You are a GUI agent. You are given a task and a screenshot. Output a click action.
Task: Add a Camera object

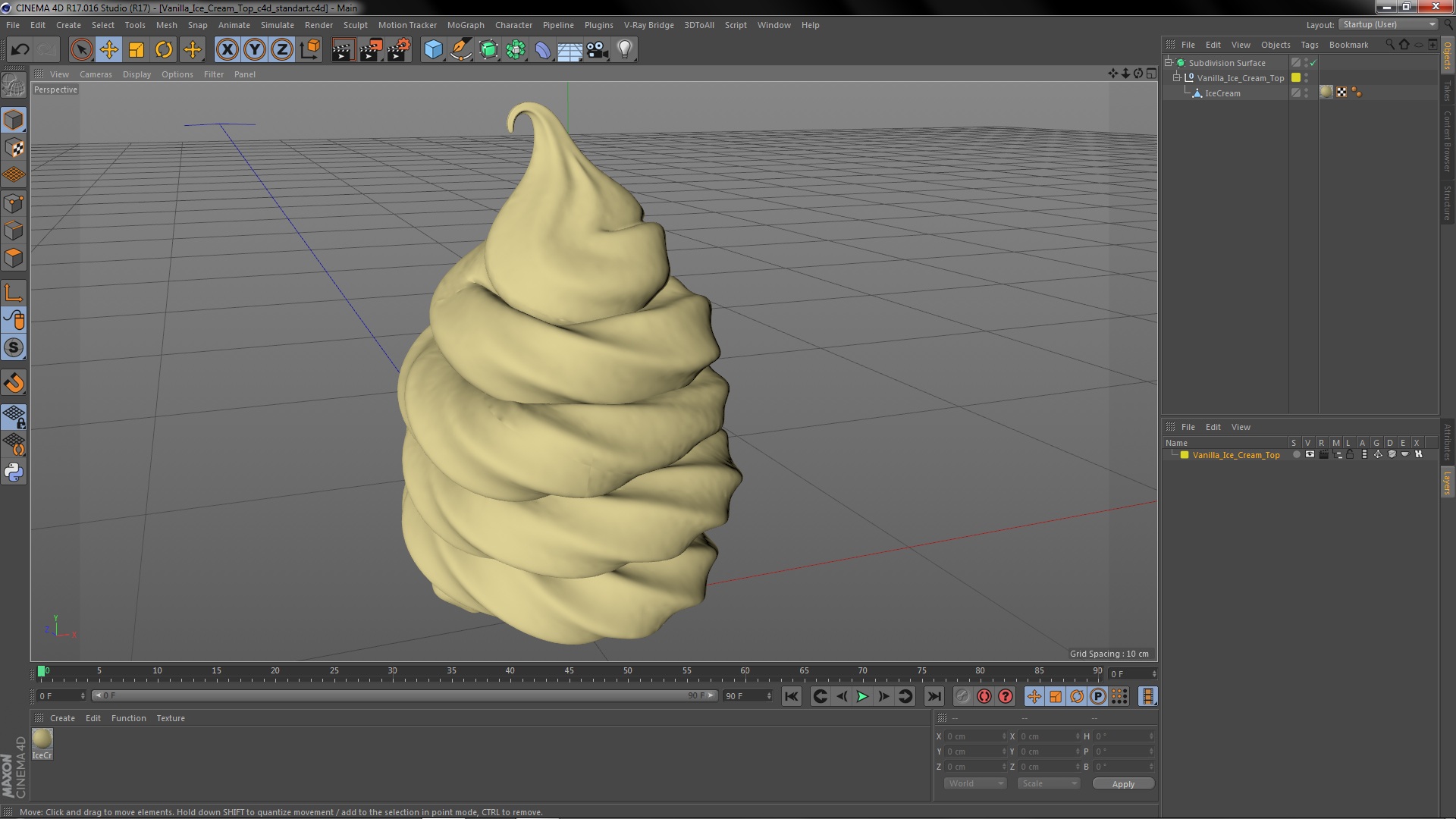coord(597,50)
